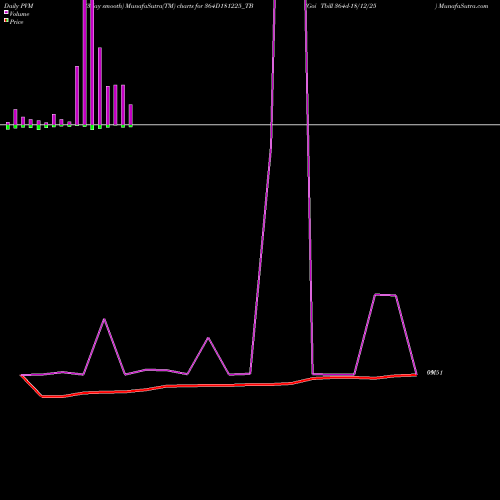Screen dimensions: 500x500
Task: Click the 'Volume' legend label
Action: coord(19,14)
